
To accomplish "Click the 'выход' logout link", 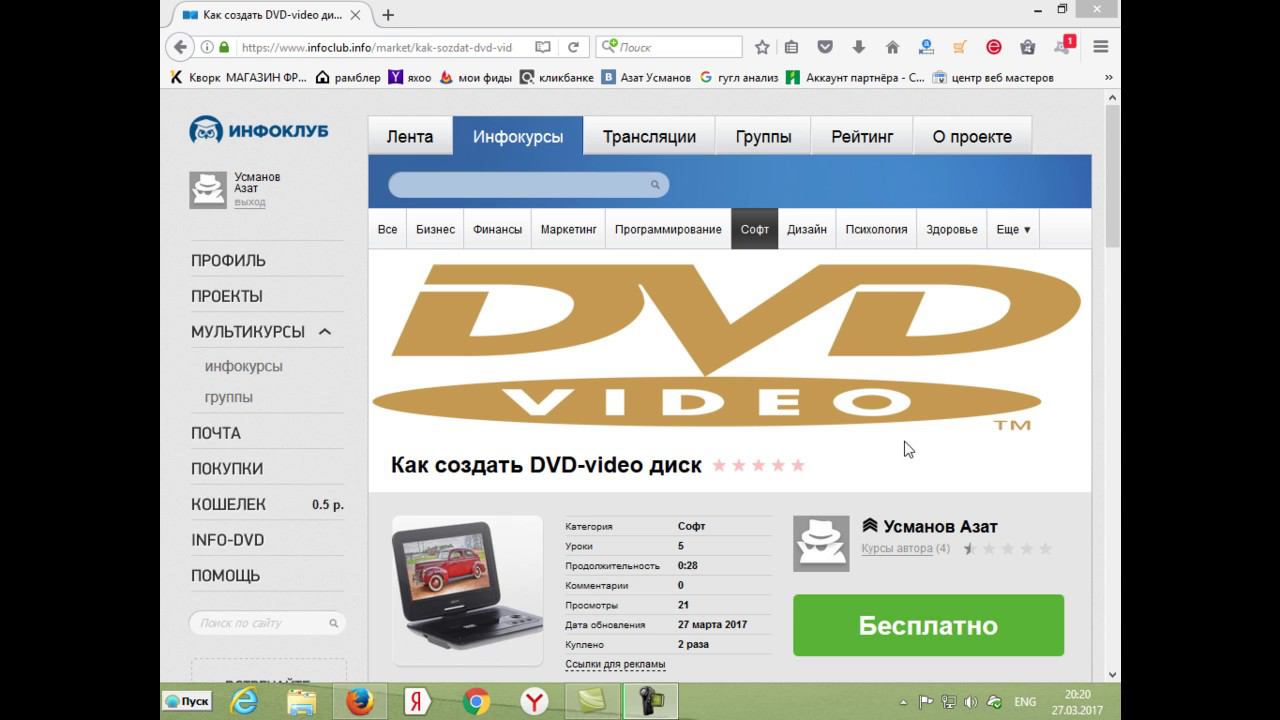I will tap(250, 202).
